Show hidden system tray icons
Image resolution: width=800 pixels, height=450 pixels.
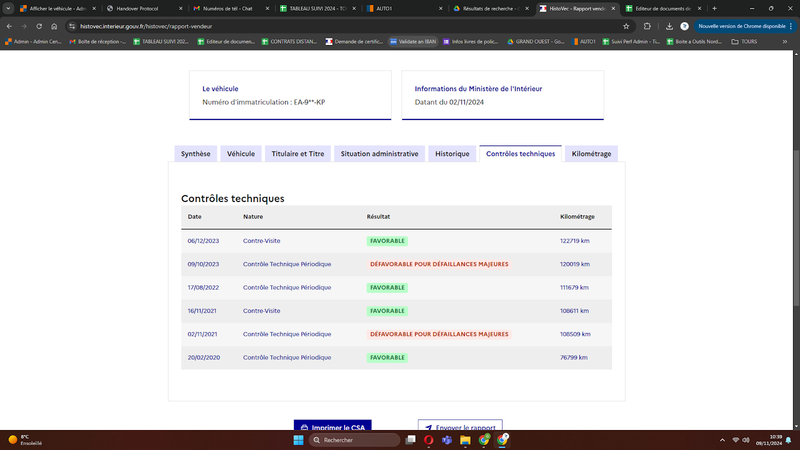pos(722,440)
